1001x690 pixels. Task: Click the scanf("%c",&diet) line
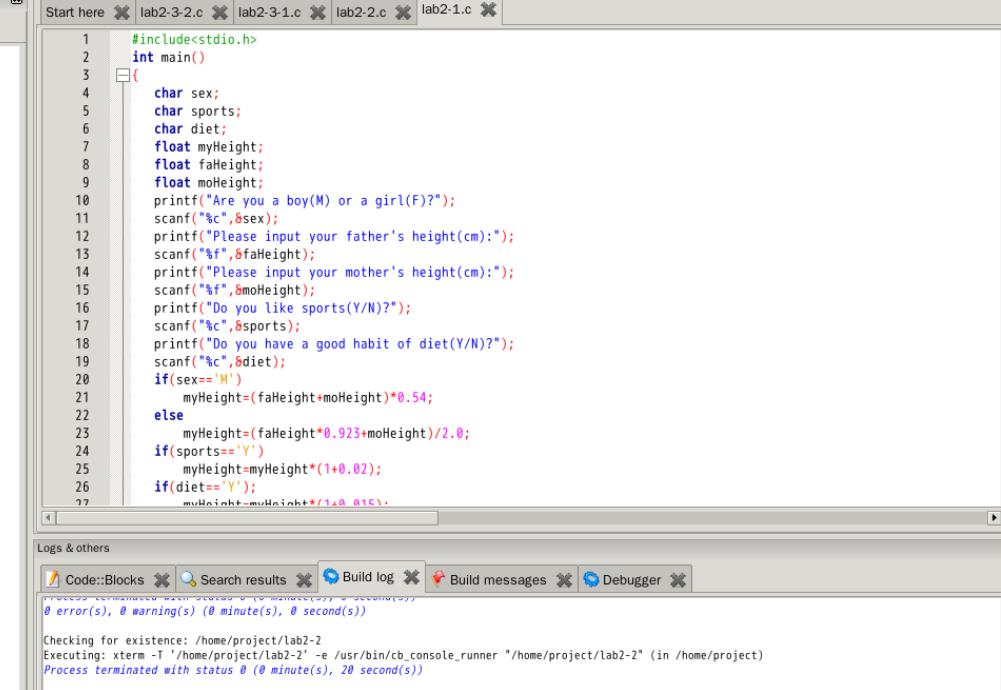pos(220,361)
